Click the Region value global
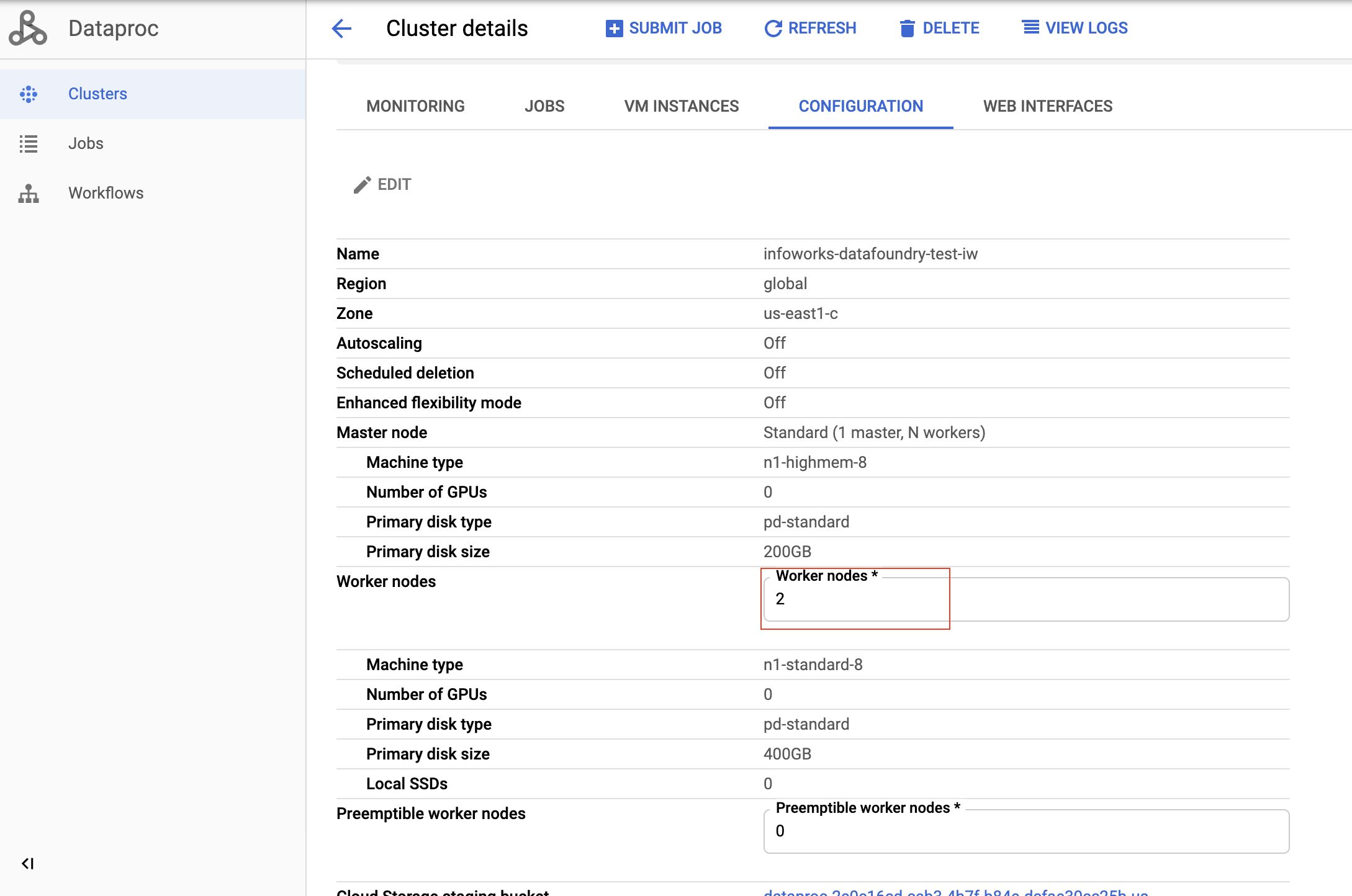The width and height of the screenshot is (1352, 896). pos(785,284)
